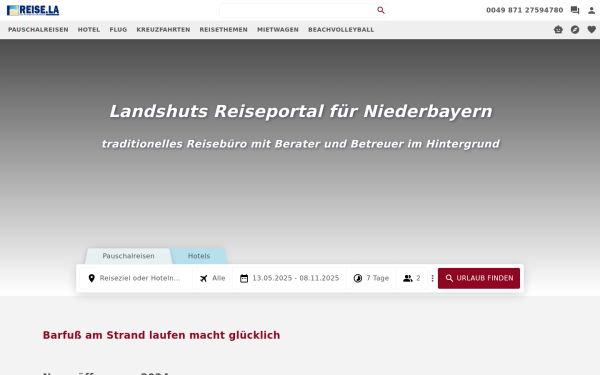Click the duration clock icon
600x375 pixels.
pyautogui.click(x=358, y=278)
